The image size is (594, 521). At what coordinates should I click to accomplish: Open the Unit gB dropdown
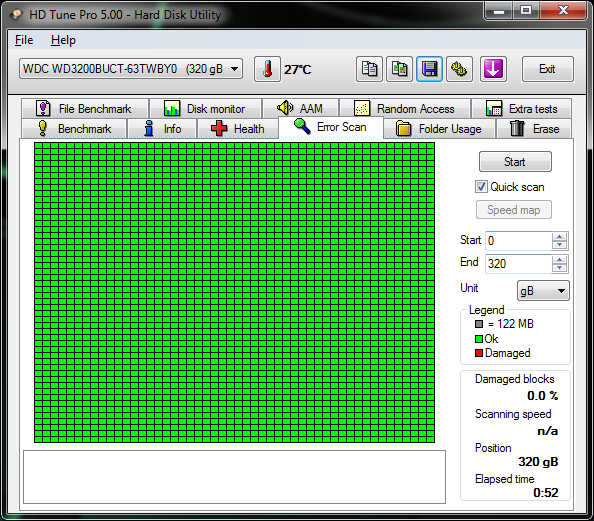543,291
